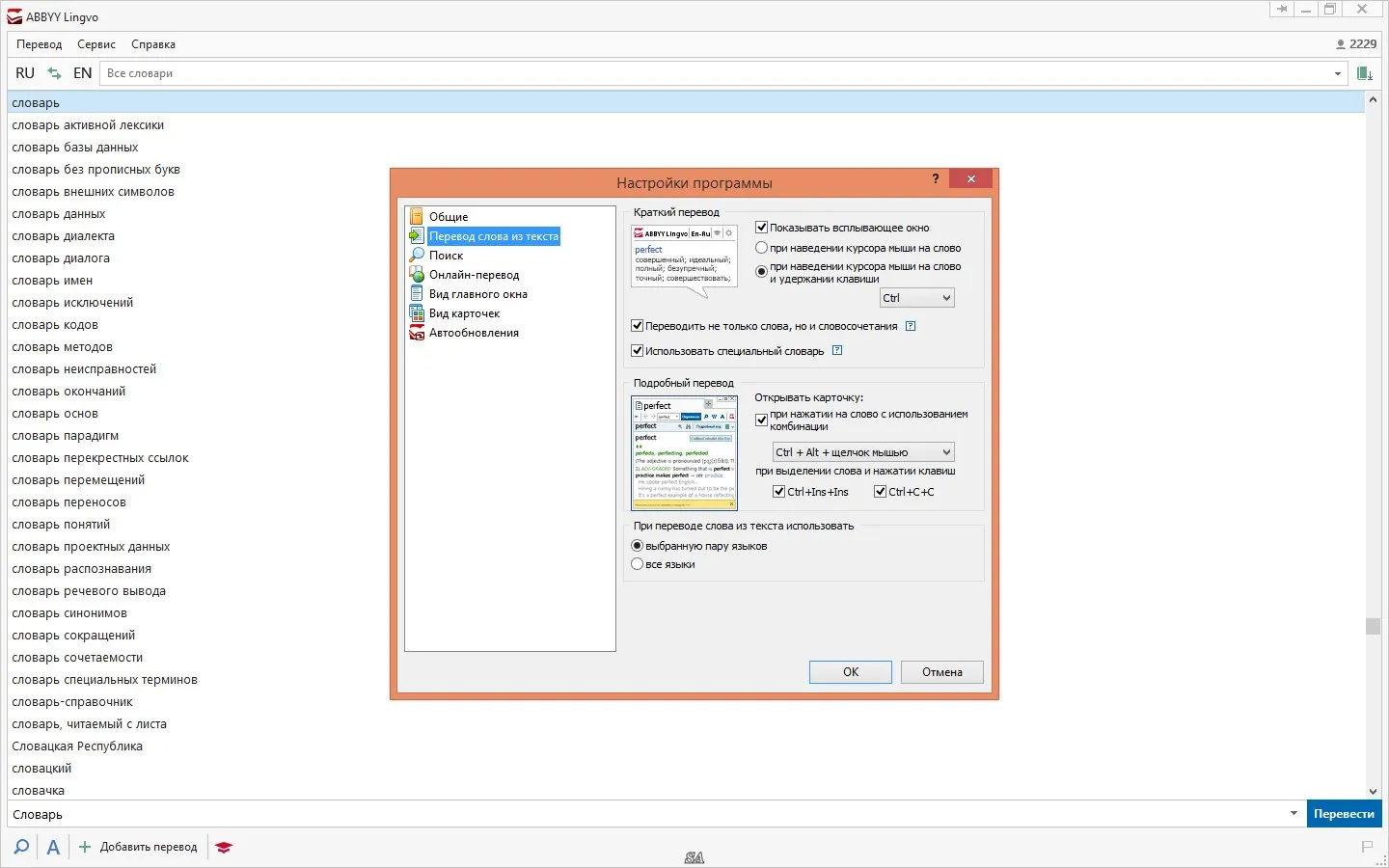Select выбранную пару языков radio button
Viewport: 1389px width, 868px height.
point(637,546)
